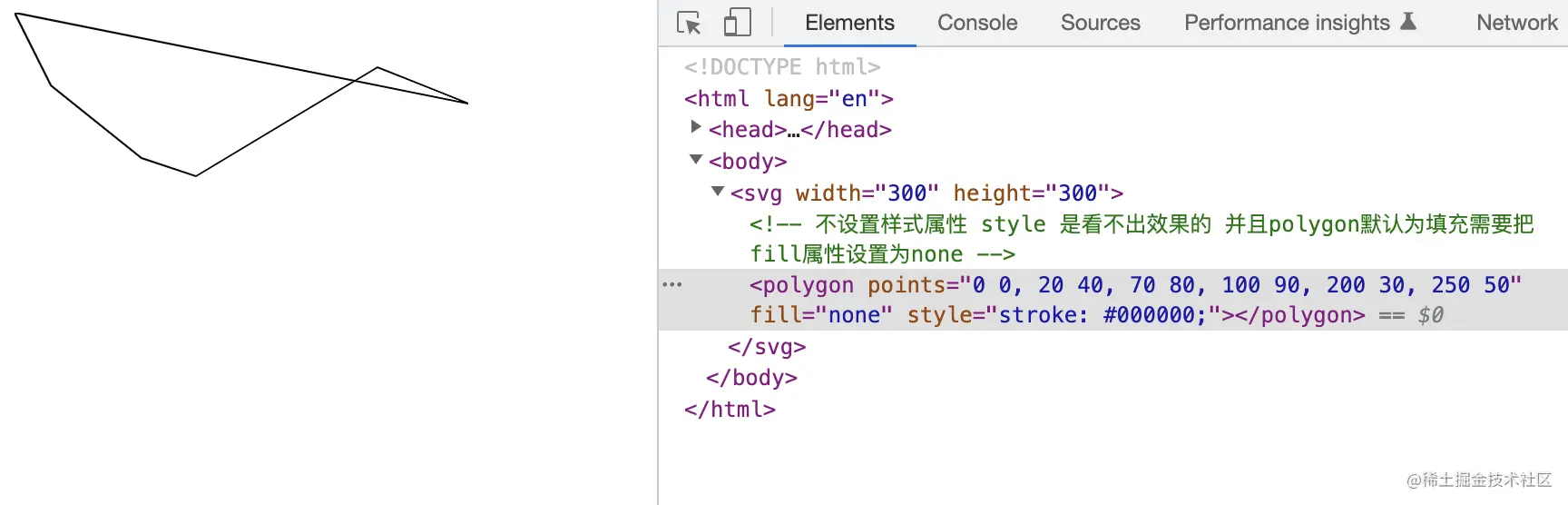
Task: Click the stroke style attribute value
Action: tap(1104, 315)
